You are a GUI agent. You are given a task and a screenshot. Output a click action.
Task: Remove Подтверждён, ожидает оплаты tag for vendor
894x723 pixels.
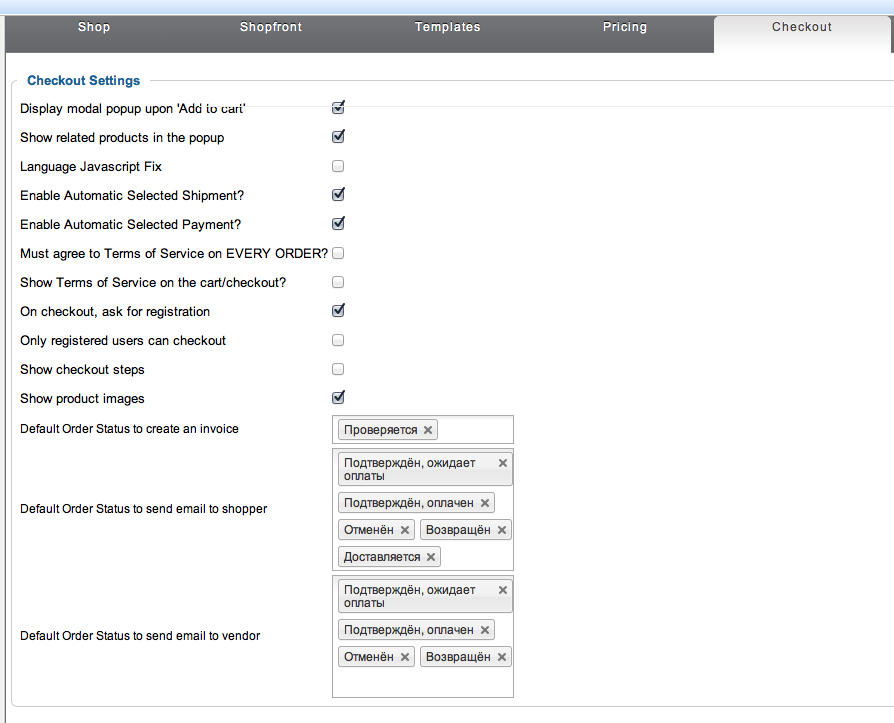[x=503, y=590]
